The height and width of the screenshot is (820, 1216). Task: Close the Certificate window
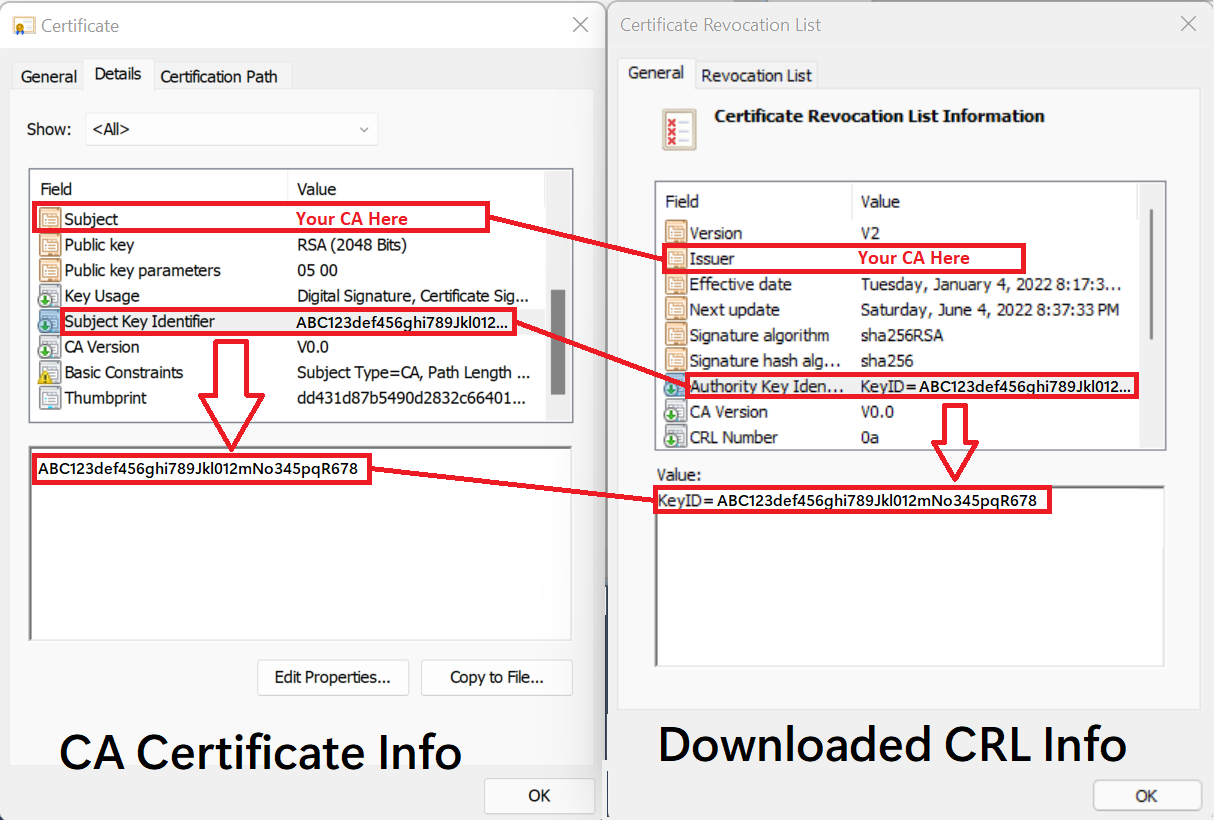coord(580,25)
